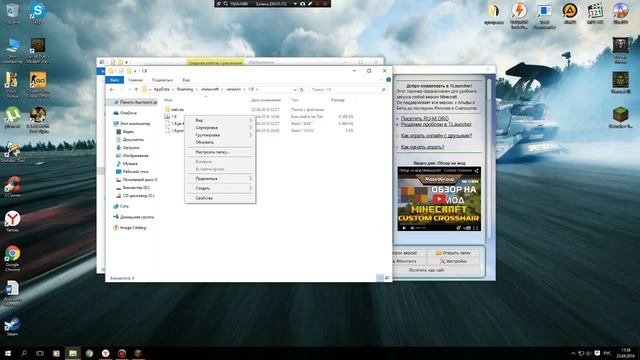Open the Создать context menu entry
640x360 pixels.
pos(220,188)
